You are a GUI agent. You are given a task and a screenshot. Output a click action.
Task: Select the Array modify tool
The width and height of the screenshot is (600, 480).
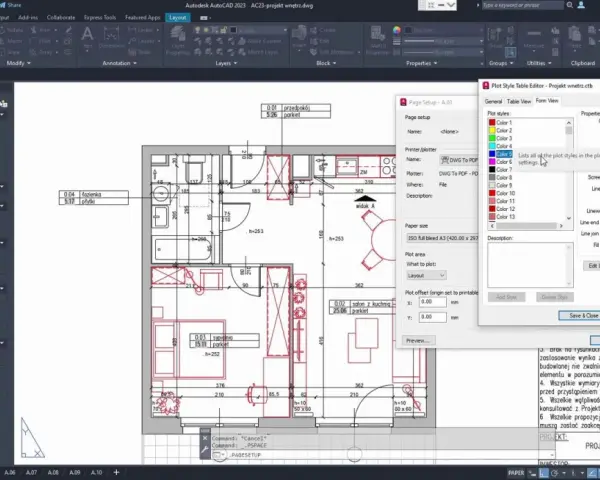pyautogui.click(x=43, y=52)
